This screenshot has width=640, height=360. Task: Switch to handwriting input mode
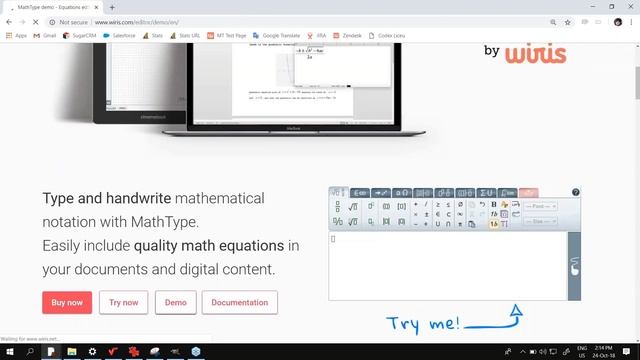click(574, 266)
